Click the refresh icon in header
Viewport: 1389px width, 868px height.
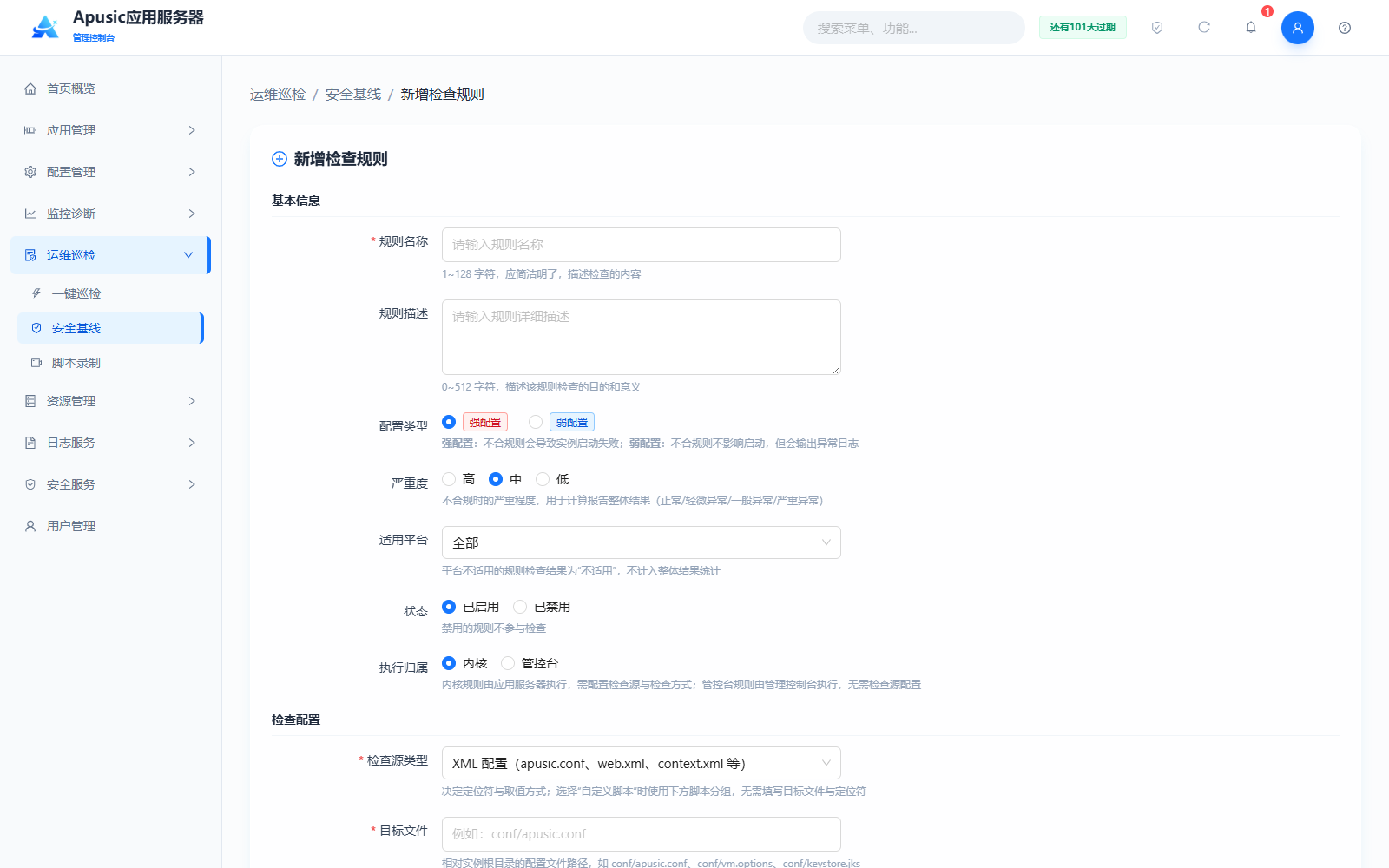coord(1204,28)
